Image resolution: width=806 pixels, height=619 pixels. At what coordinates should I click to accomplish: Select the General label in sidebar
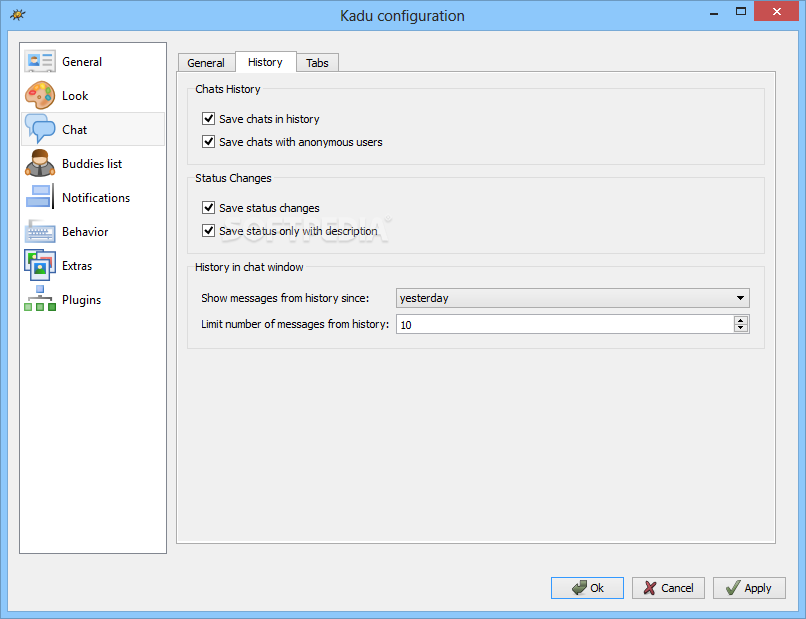[x=82, y=62]
